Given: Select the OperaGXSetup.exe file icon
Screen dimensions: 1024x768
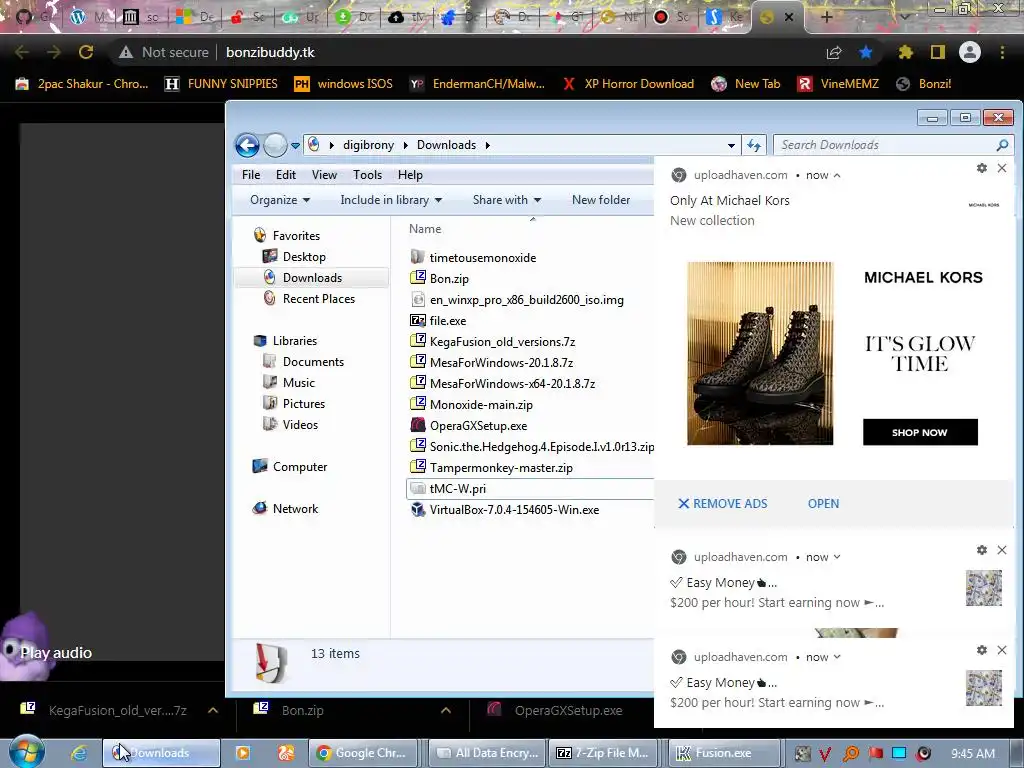Looking at the screenshot, I should pyautogui.click(x=418, y=425).
